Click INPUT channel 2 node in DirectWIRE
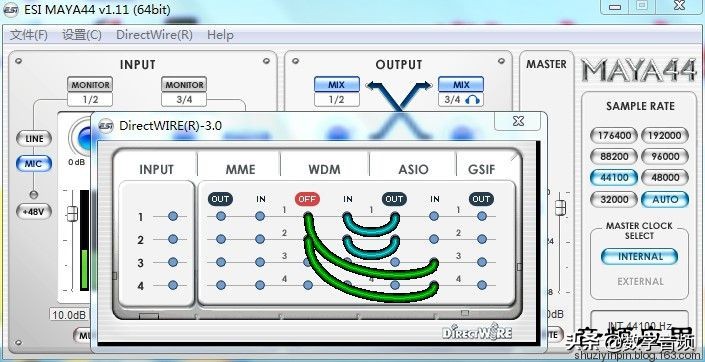 (x=173, y=239)
